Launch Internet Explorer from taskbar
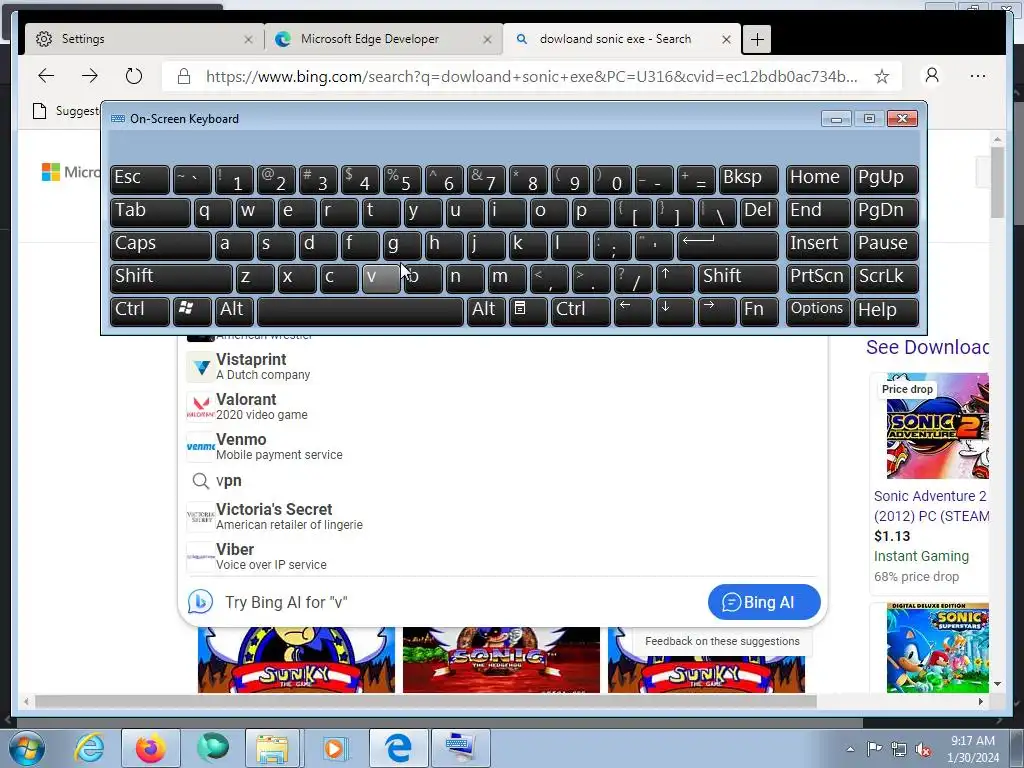The image size is (1024, 768). tap(89, 748)
